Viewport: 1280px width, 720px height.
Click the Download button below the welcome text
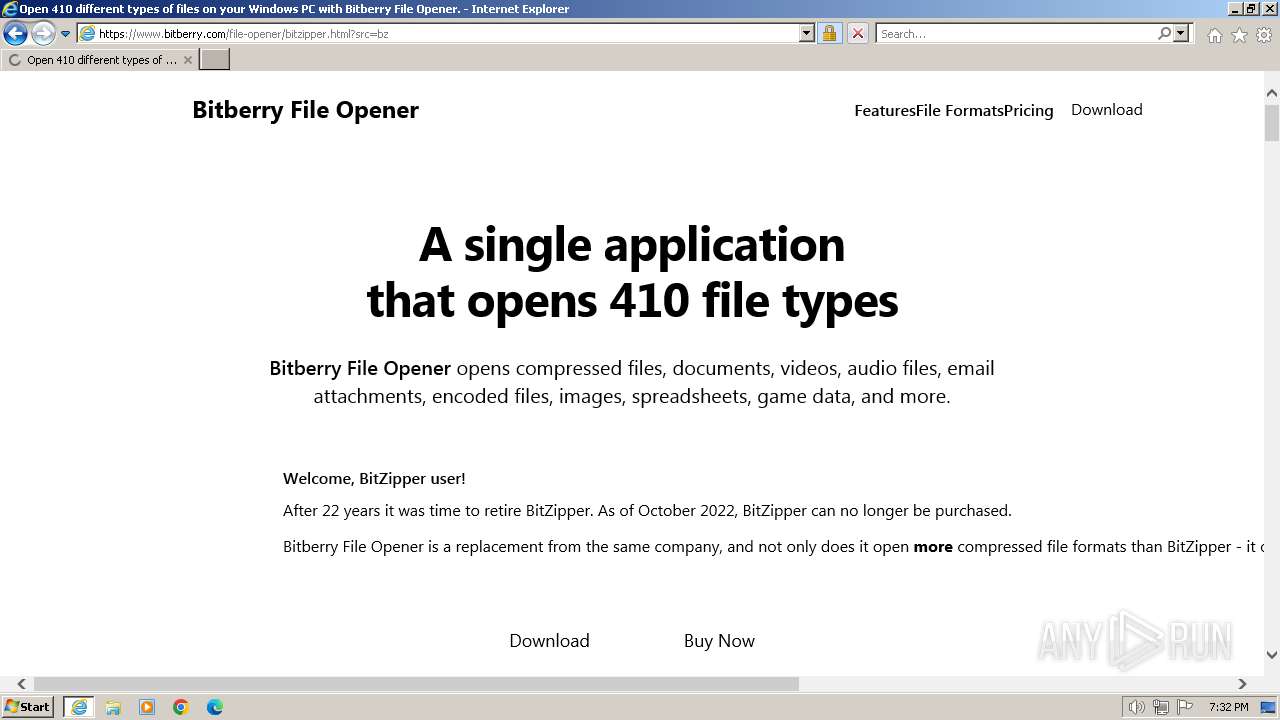click(x=549, y=641)
